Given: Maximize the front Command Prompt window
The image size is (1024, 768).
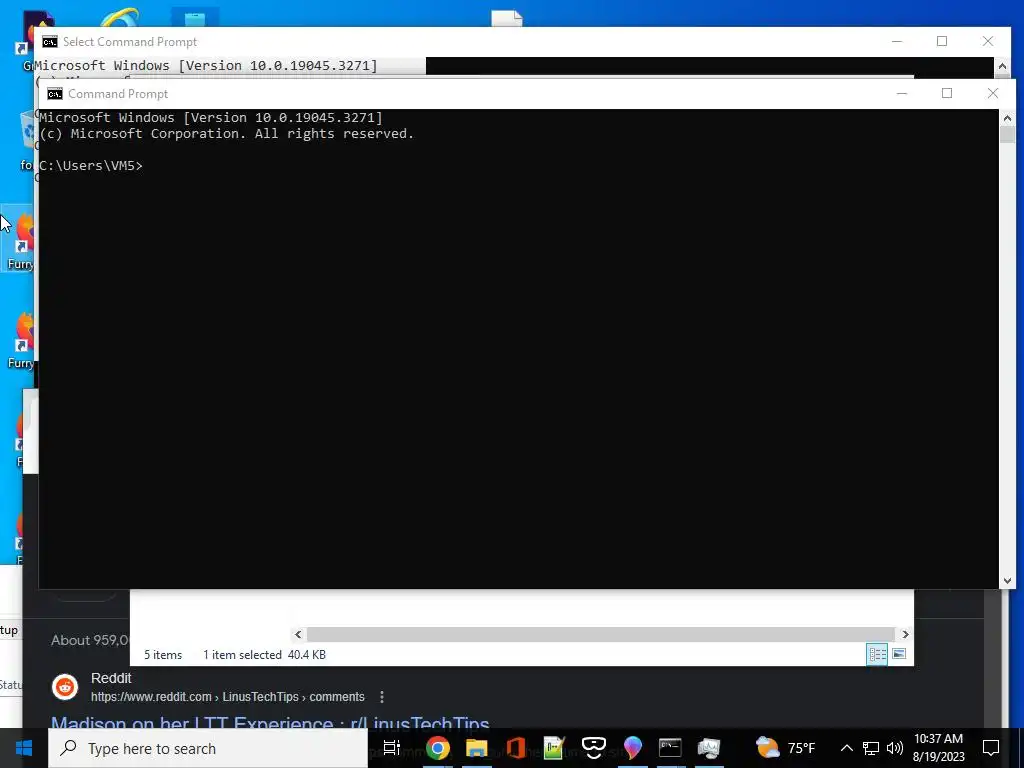Looking at the screenshot, I should coord(947,93).
